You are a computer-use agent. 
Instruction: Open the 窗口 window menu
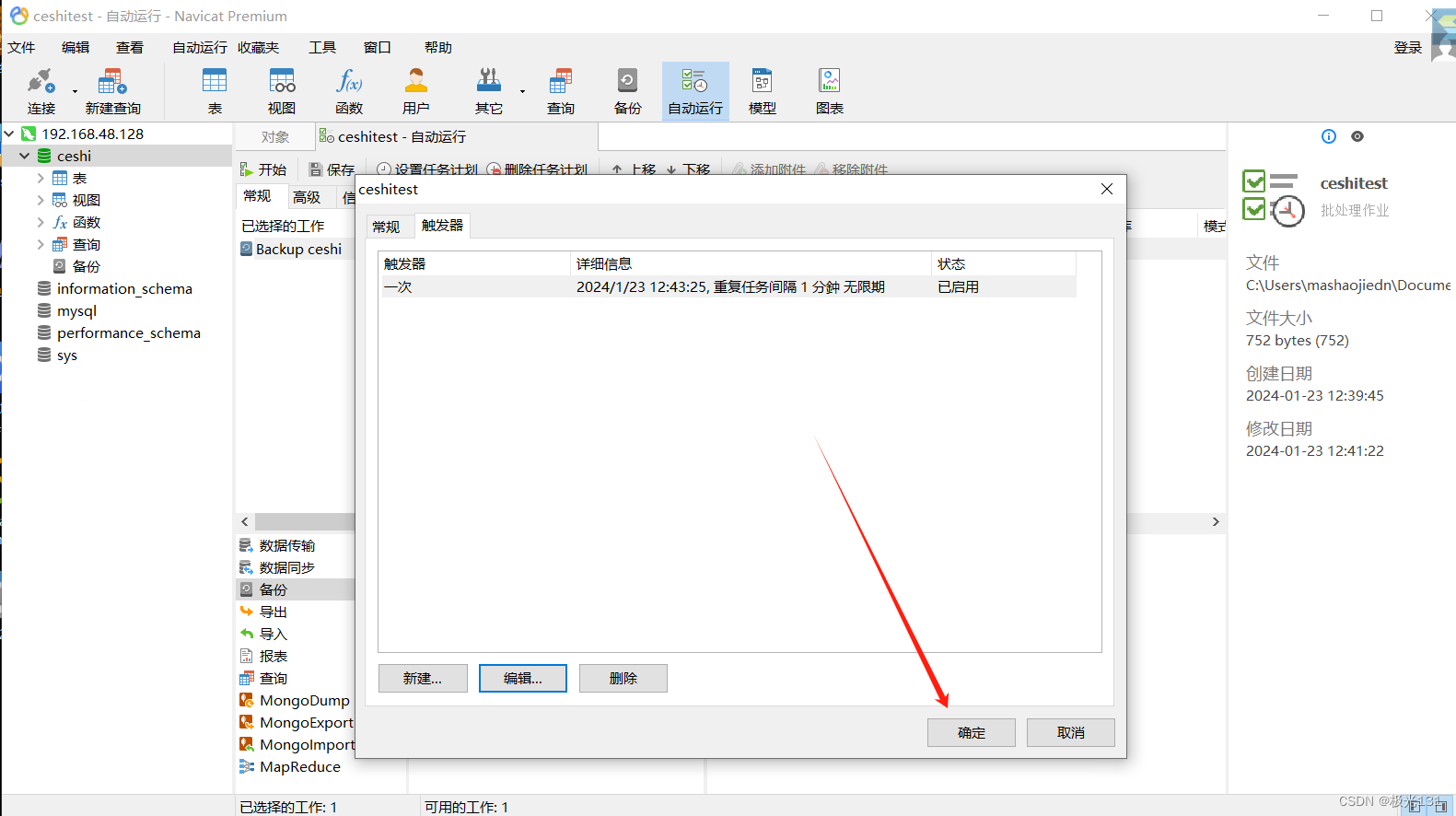[x=377, y=47]
